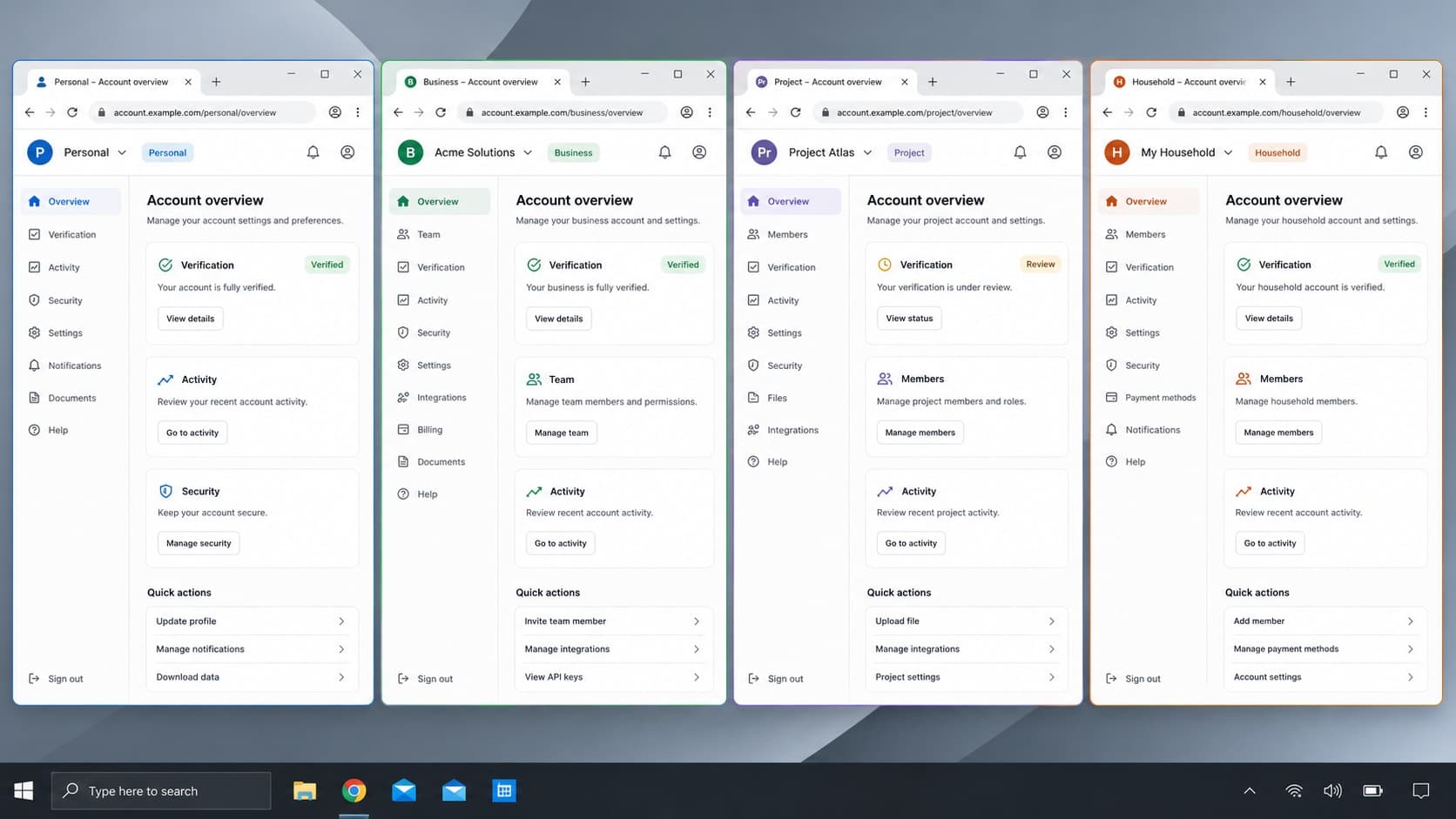Open user profile icon in Personal header
This screenshot has width=1456, height=819.
tap(347, 152)
